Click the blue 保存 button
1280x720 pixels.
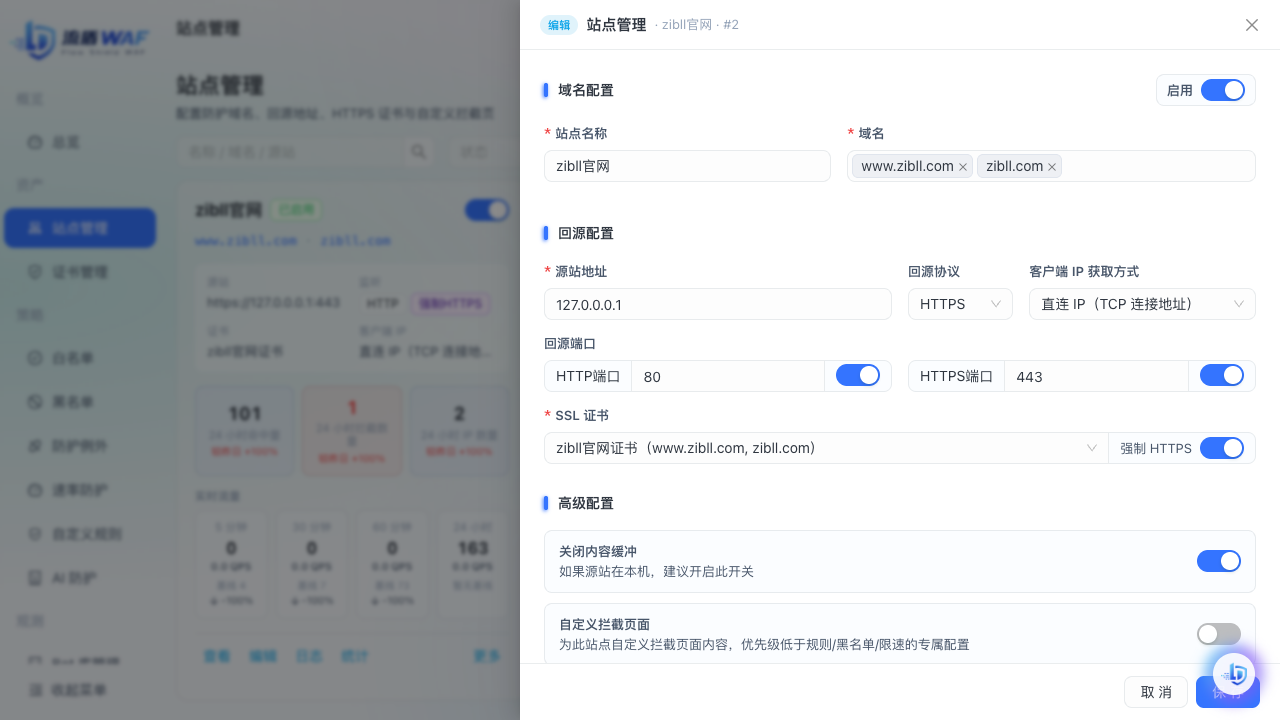tap(1228, 692)
